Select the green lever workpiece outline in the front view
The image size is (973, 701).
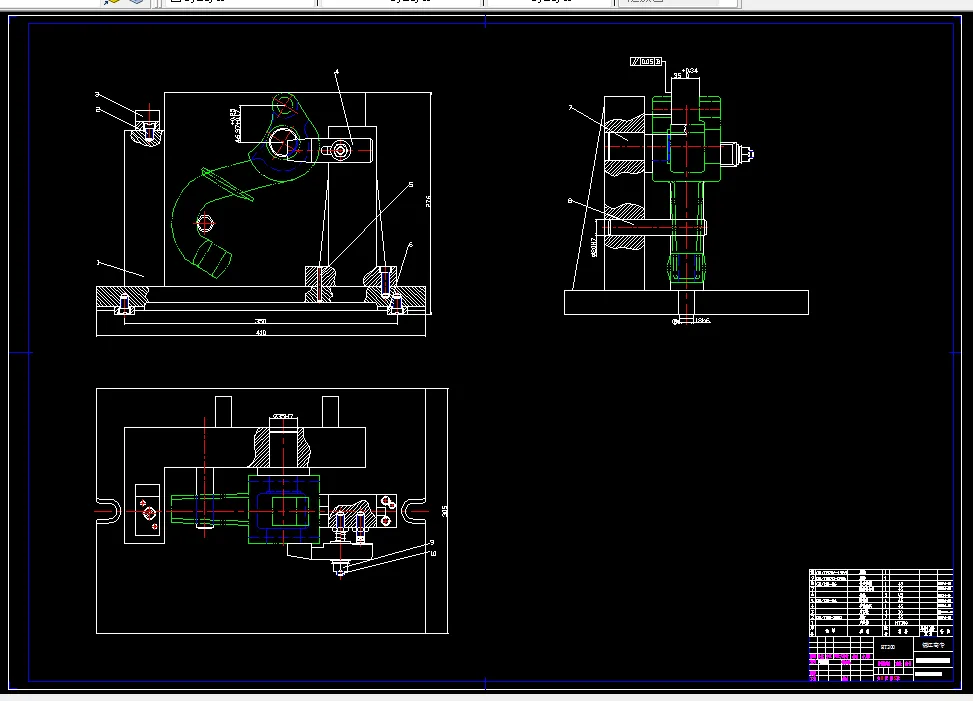tap(248, 186)
